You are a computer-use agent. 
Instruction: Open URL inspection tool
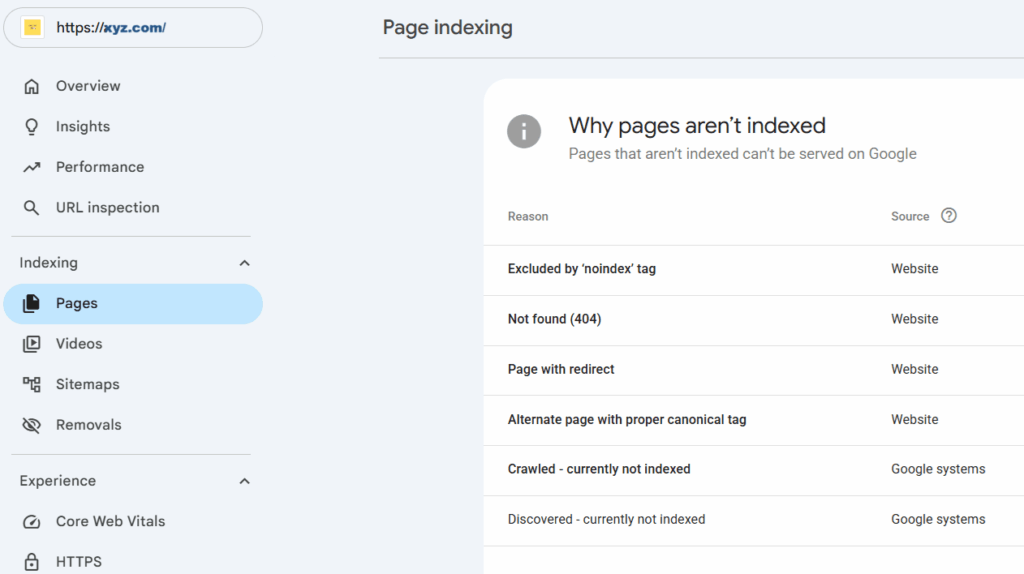click(108, 208)
